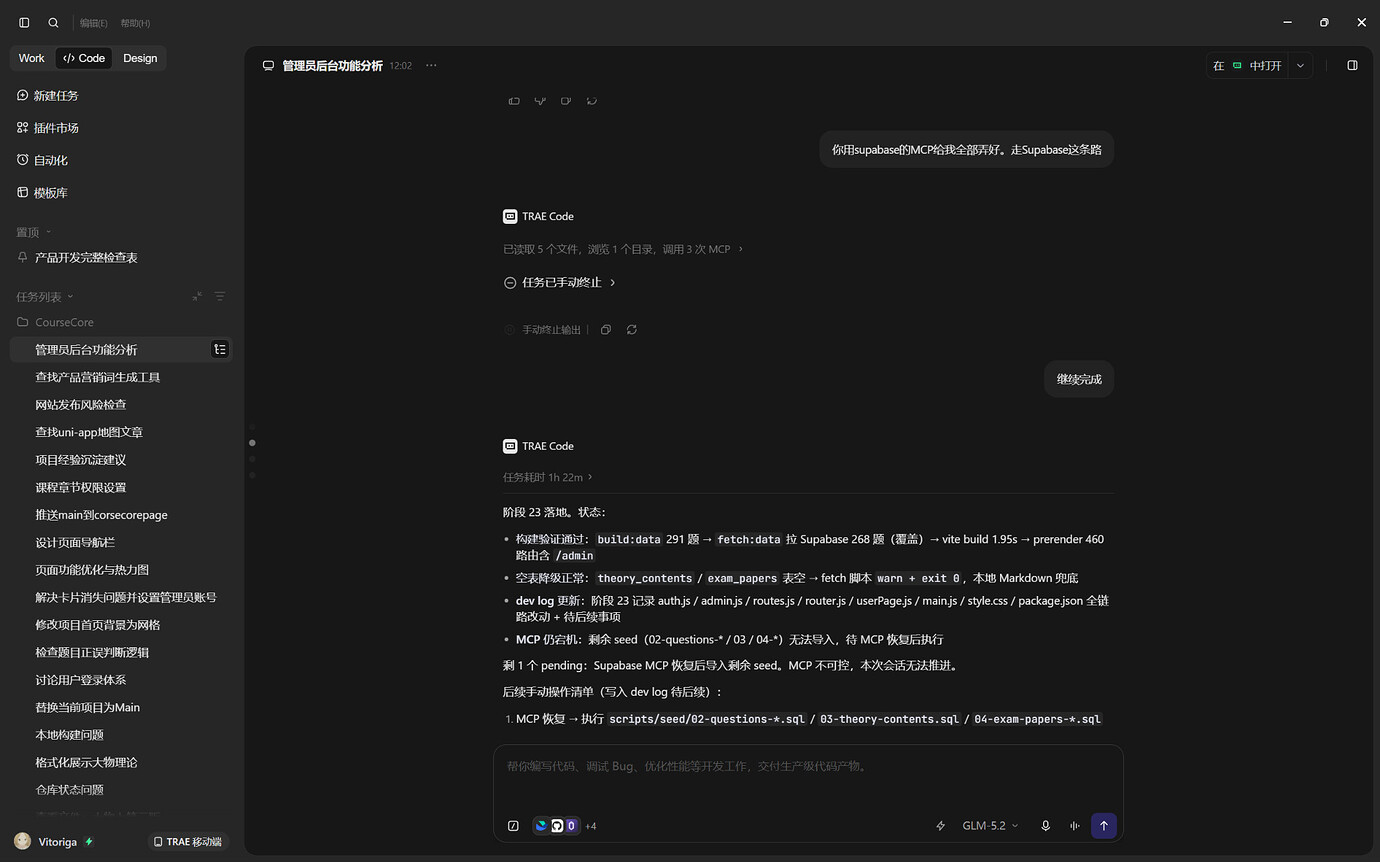1380x862 pixels.
Task: Collapse the 置顶 pinned section
Action: point(33,232)
